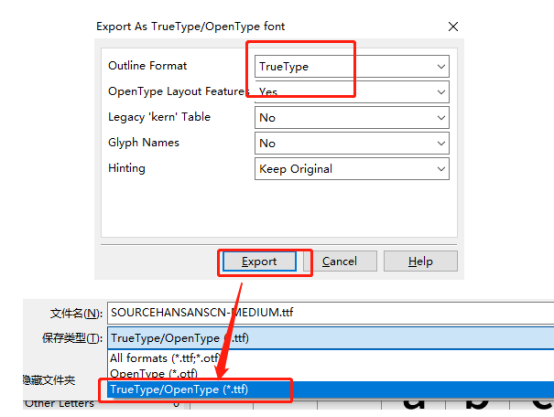Select TrueType/OpenType (*.ttf) list entry
This screenshot has width=554, height=417.
330,389
